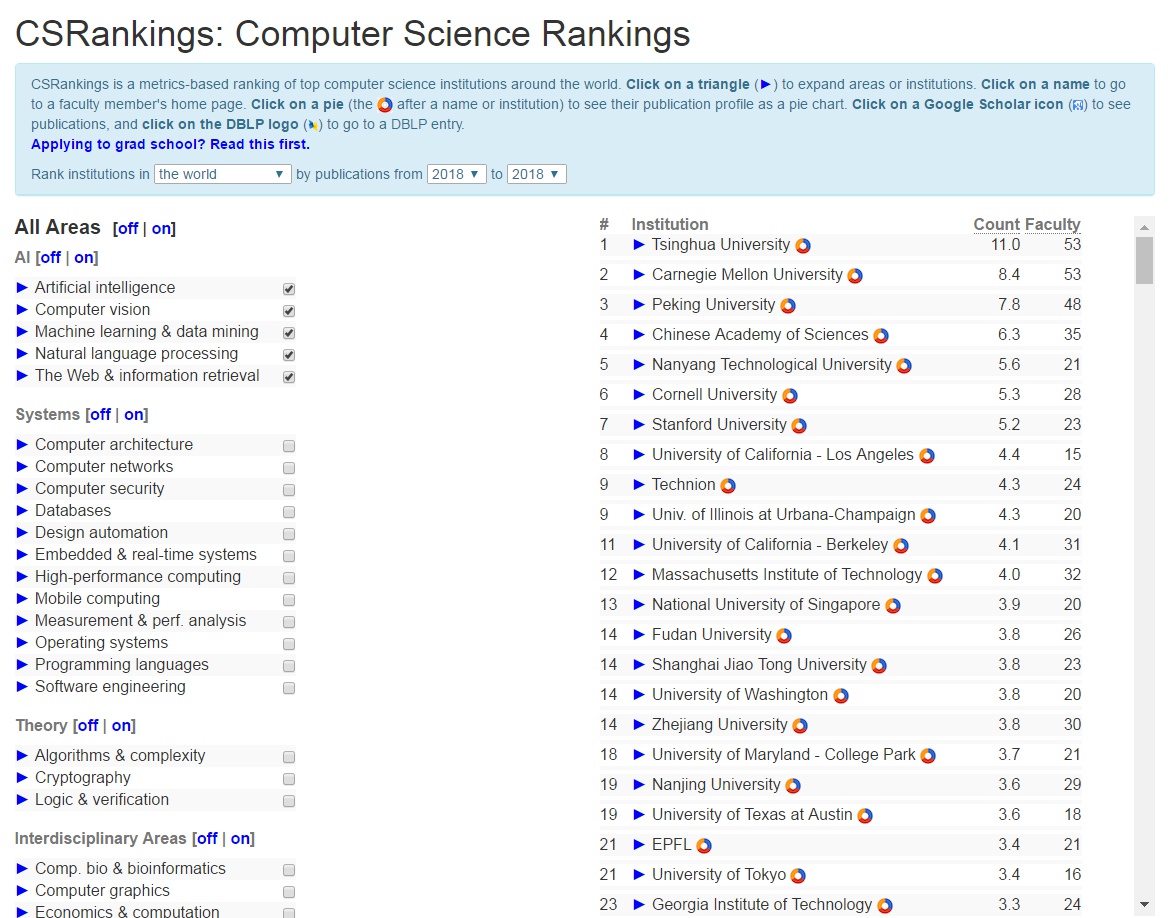Check the Databases area checkbox

coord(289,512)
